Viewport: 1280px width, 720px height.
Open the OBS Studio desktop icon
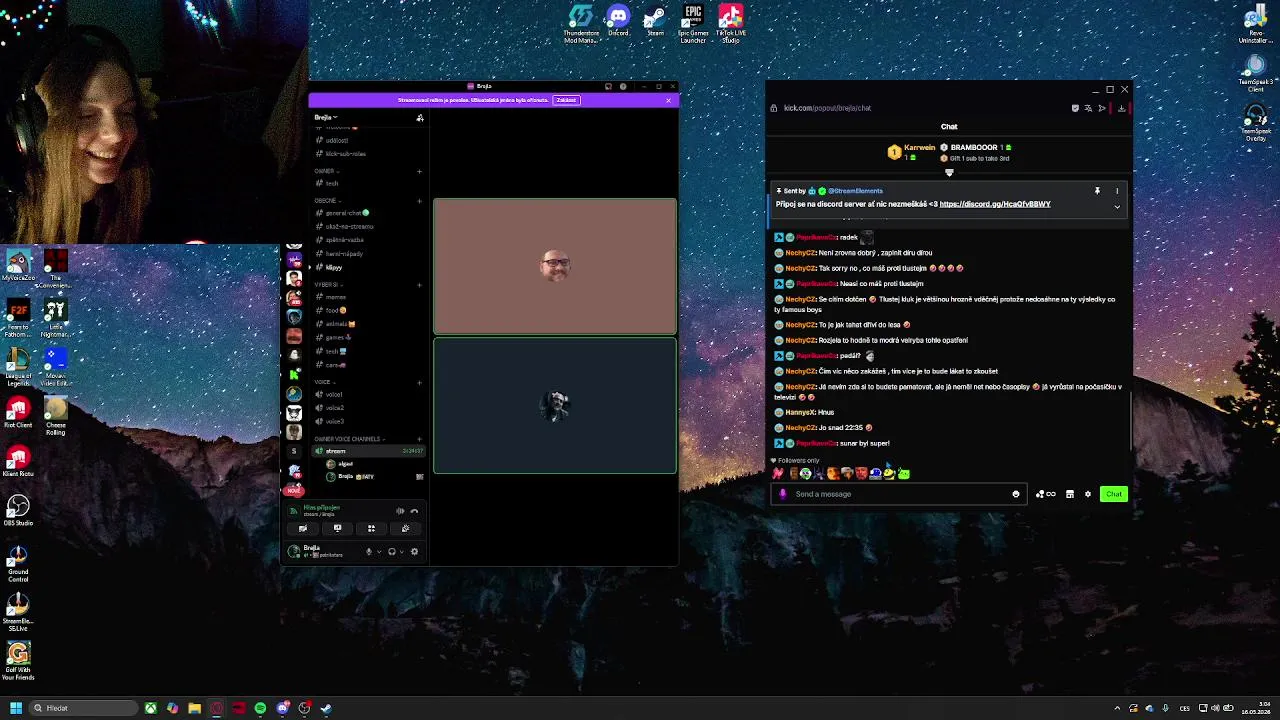click(x=18, y=511)
